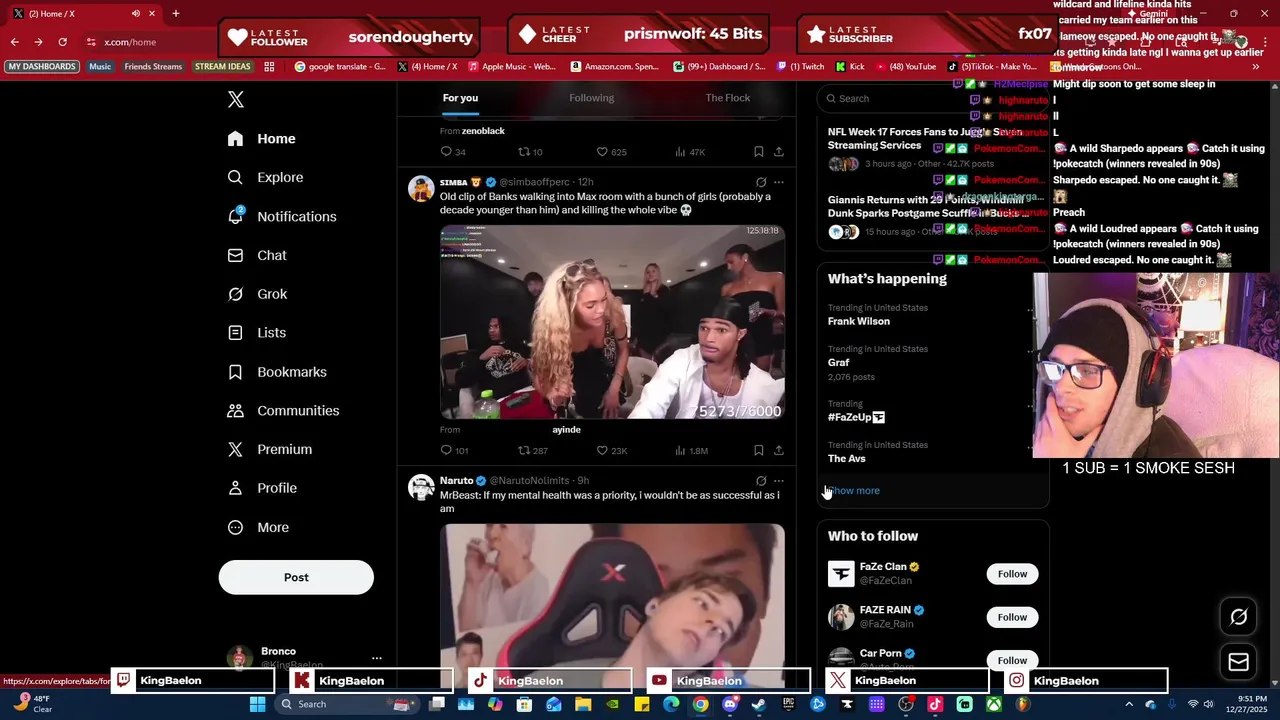The width and height of the screenshot is (1280, 720).
Task: Switch to The Flock tab
Action: pos(728,98)
